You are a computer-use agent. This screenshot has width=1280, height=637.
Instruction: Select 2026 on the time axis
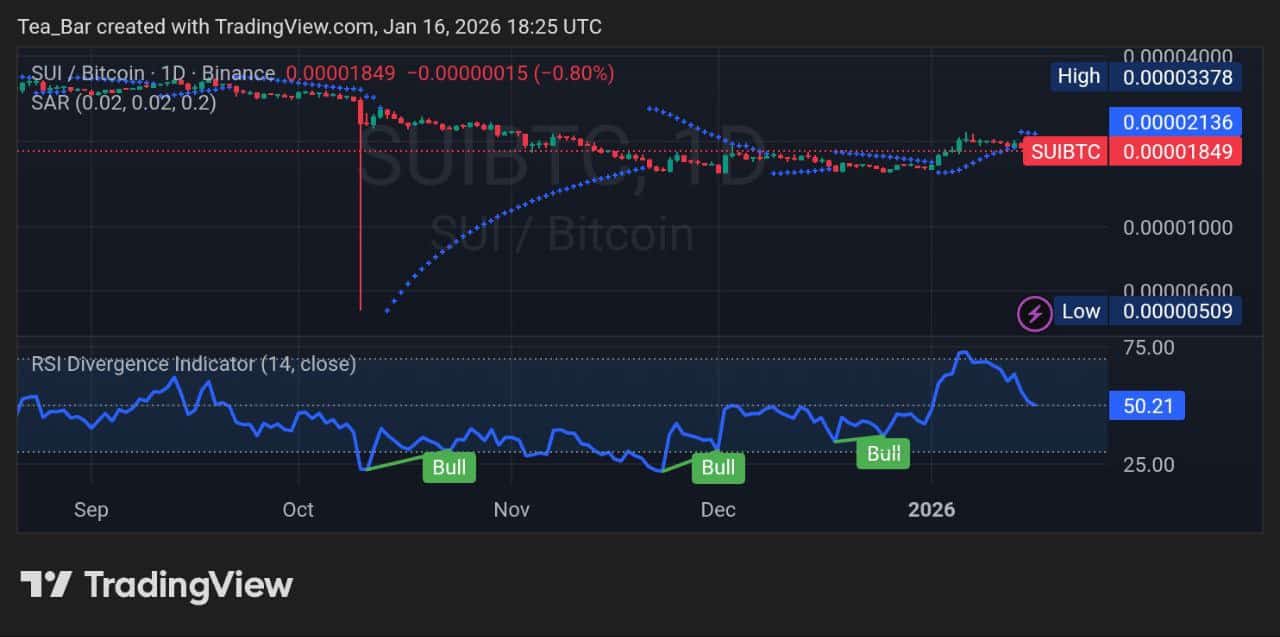932,510
